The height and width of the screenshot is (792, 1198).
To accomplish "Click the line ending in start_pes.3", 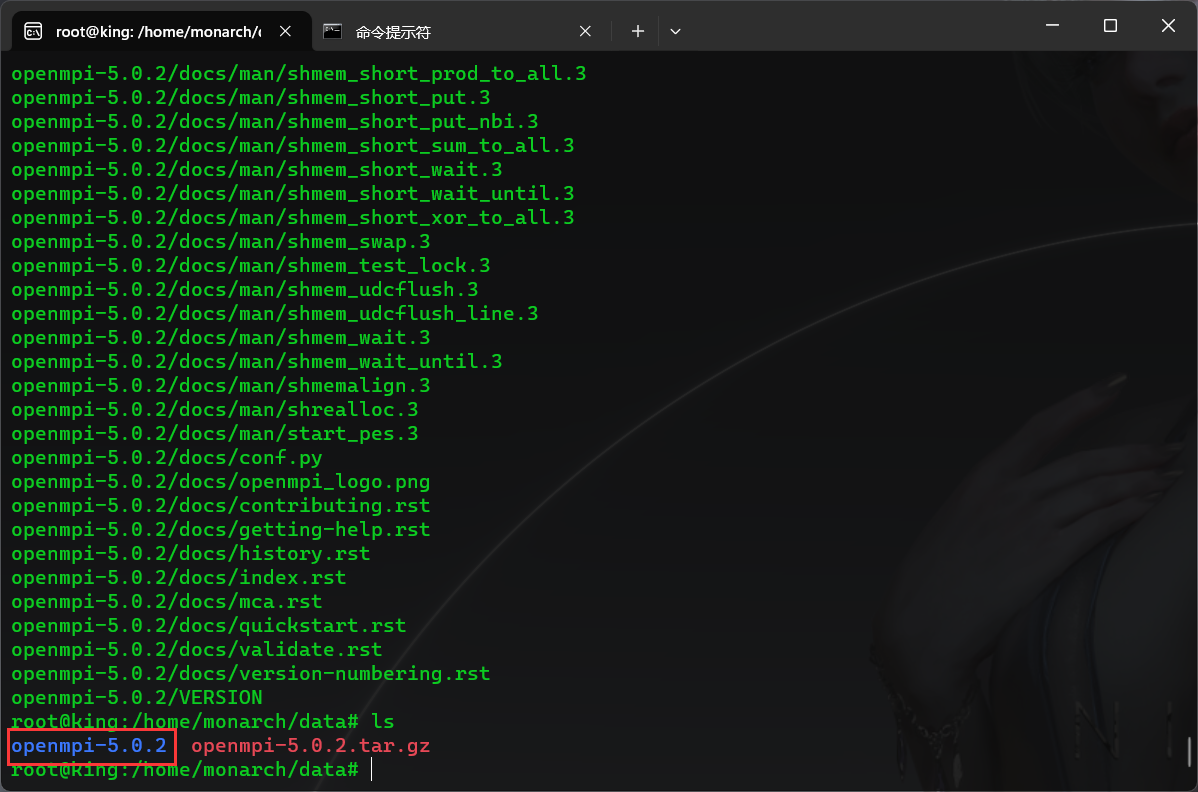I will click(215, 434).
